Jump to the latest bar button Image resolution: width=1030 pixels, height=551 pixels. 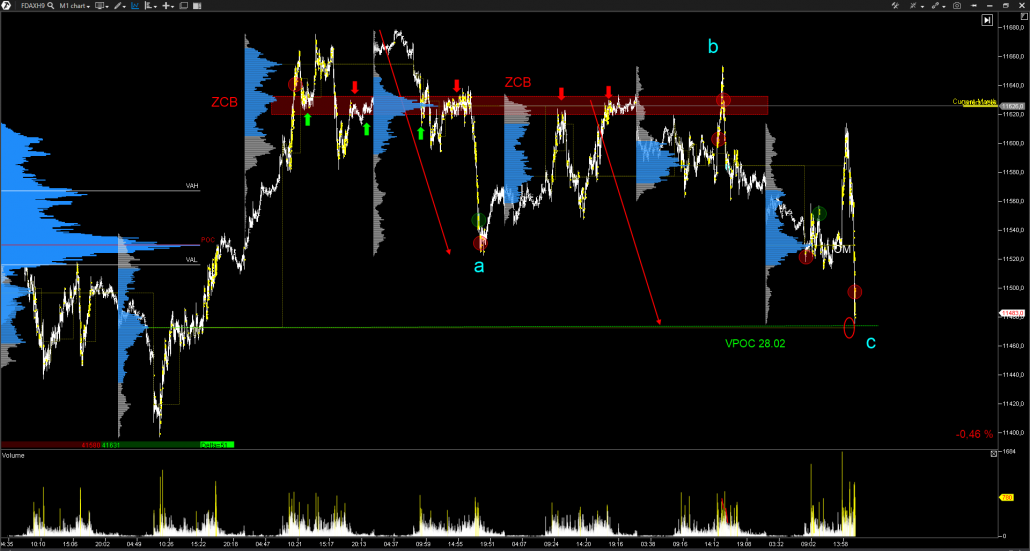[x=987, y=20]
